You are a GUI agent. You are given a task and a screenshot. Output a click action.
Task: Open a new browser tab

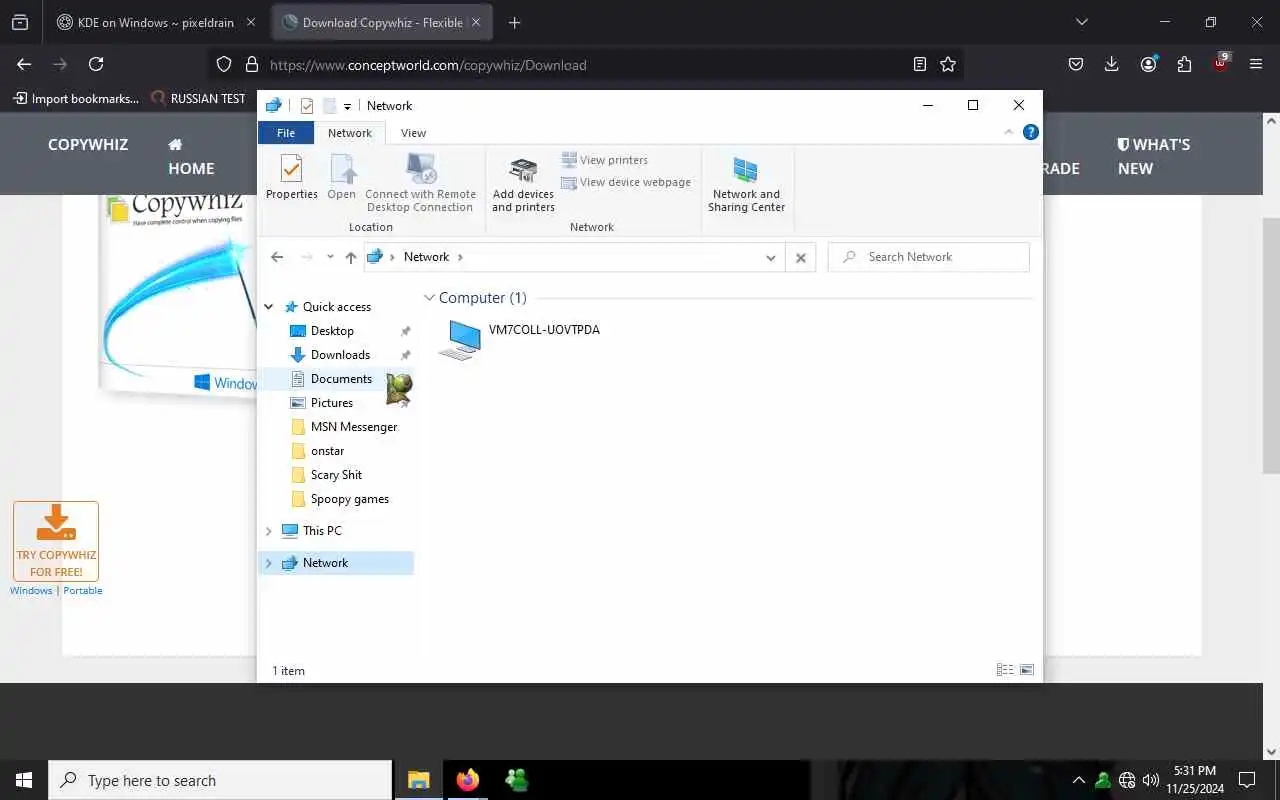[x=514, y=22]
